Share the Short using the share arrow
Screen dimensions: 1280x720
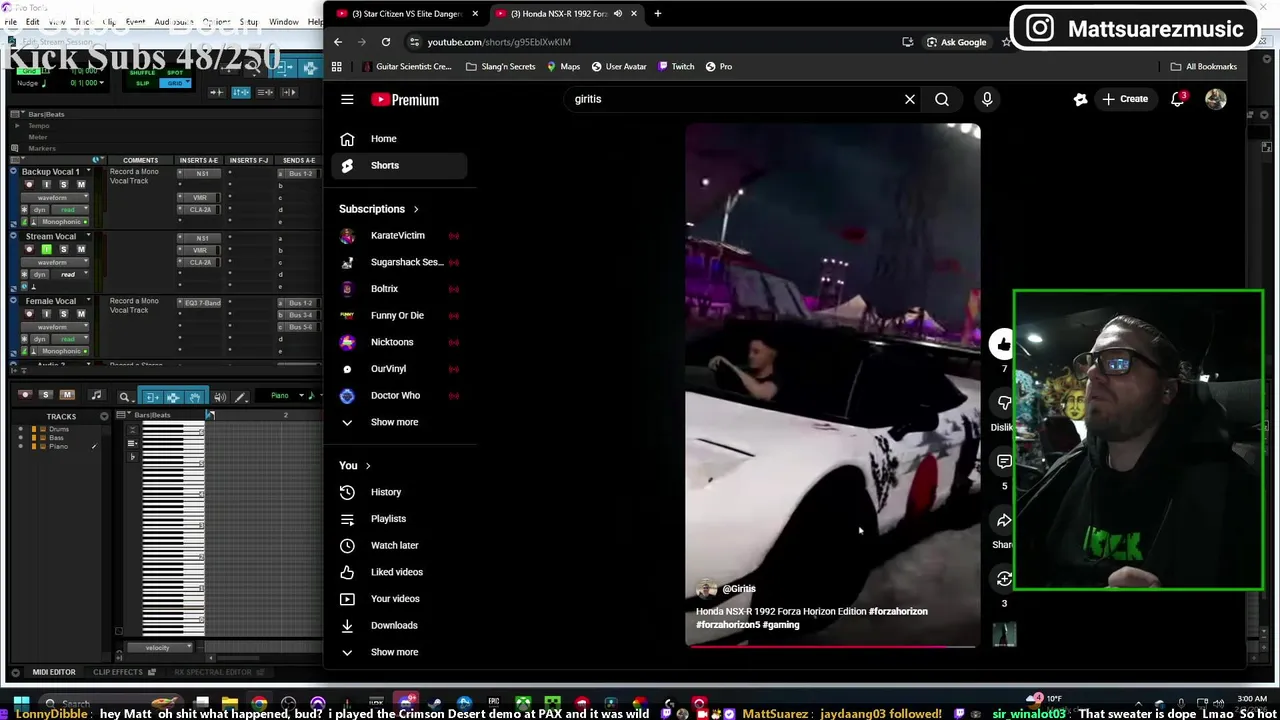[1004, 520]
